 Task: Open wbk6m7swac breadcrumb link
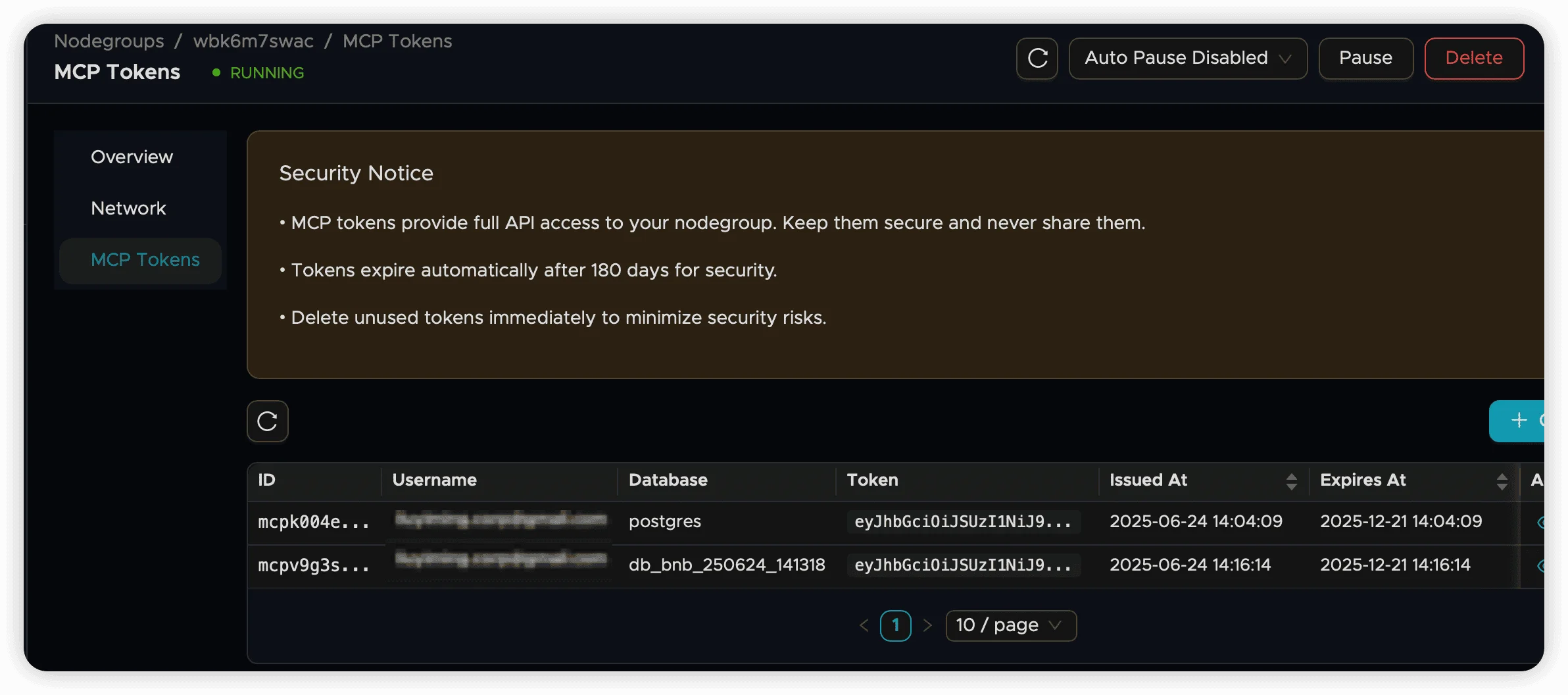click(x=253, y=41)
